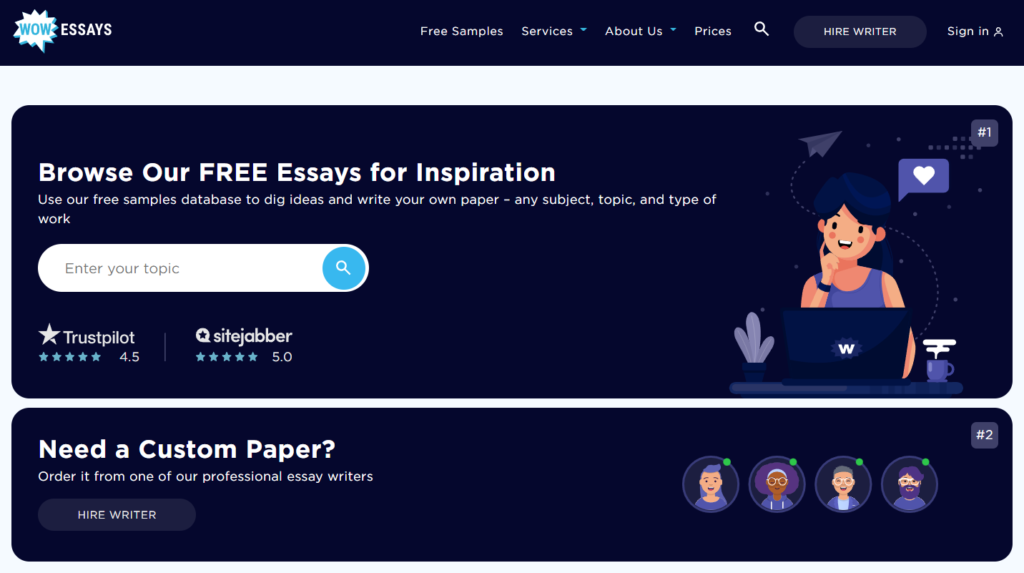Select the second writer avatar with glasses
The image size is (1024, 573).
pos(777,485)
